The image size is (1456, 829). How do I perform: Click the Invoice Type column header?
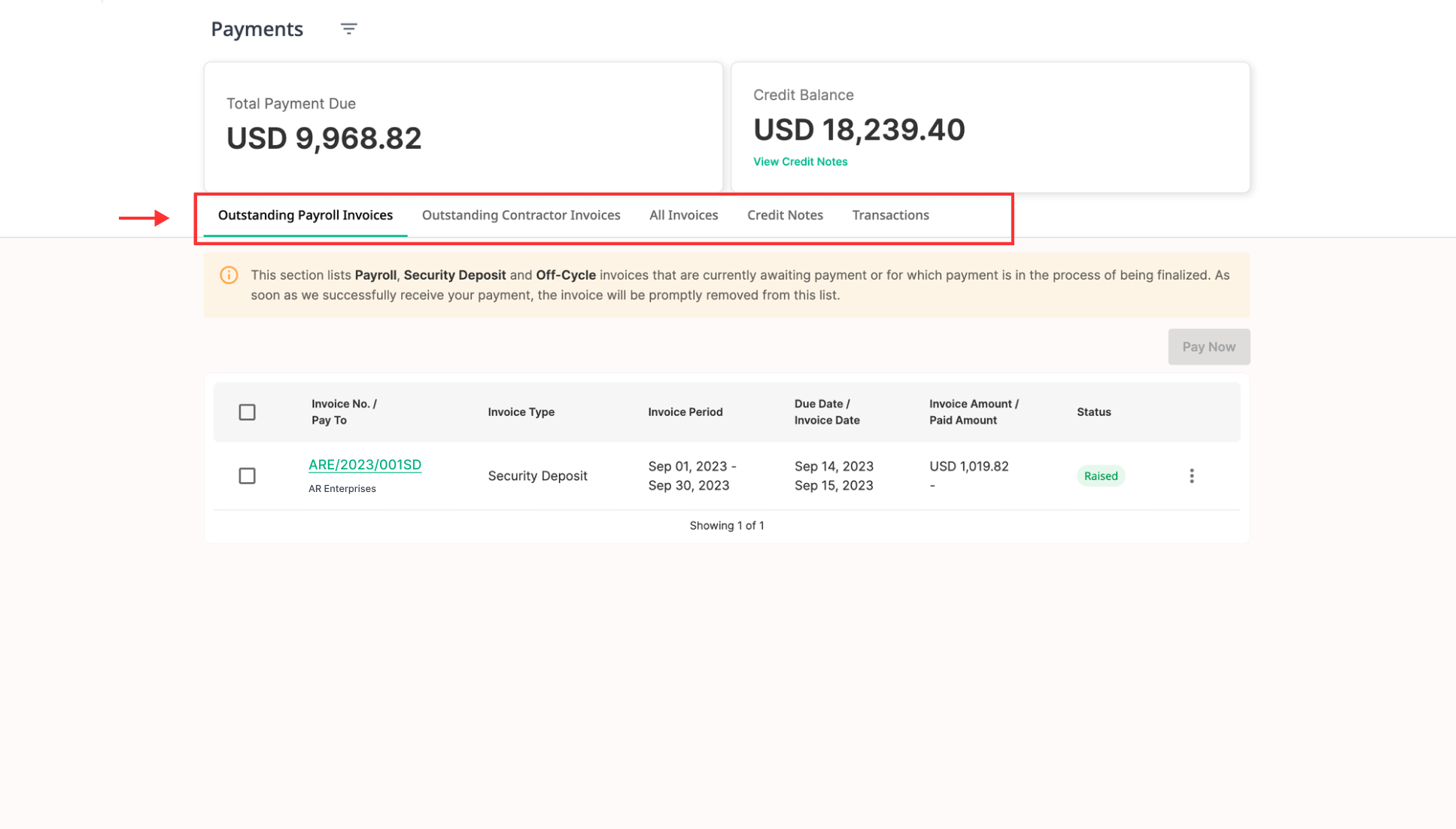coord(521,412)
